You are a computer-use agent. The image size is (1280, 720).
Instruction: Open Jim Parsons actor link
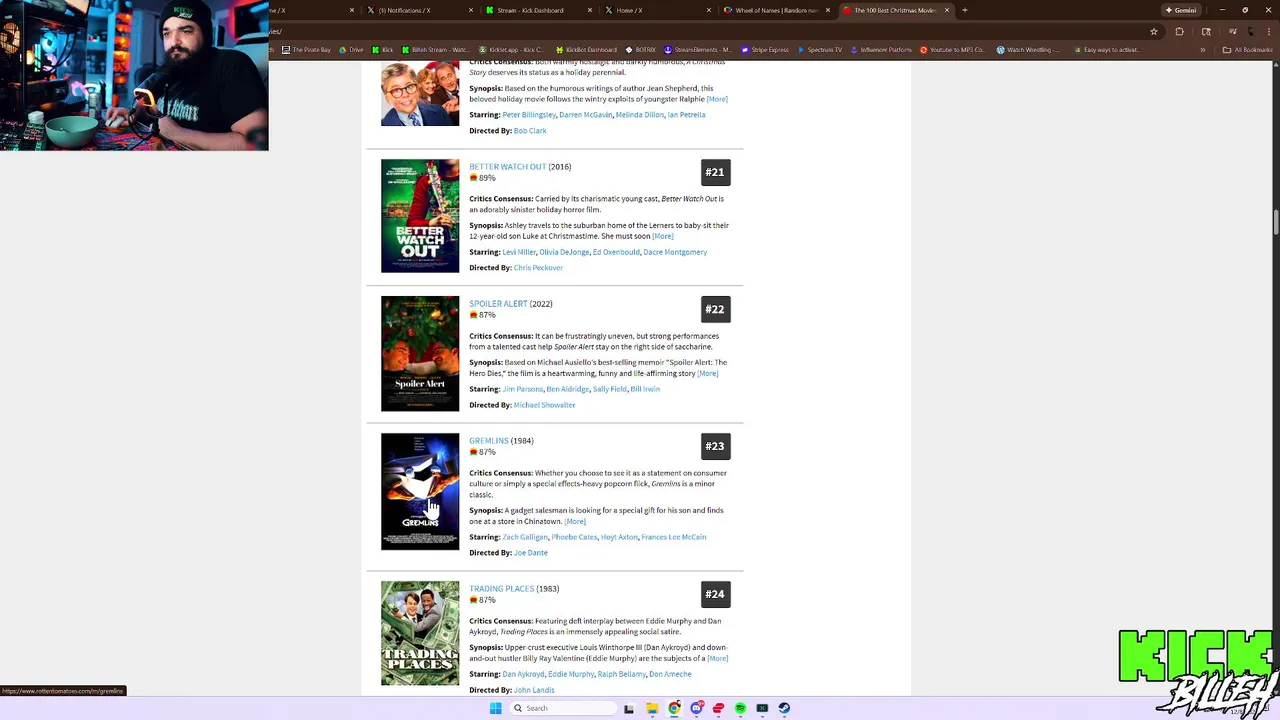pyautogui.click(x=523, y=389)
